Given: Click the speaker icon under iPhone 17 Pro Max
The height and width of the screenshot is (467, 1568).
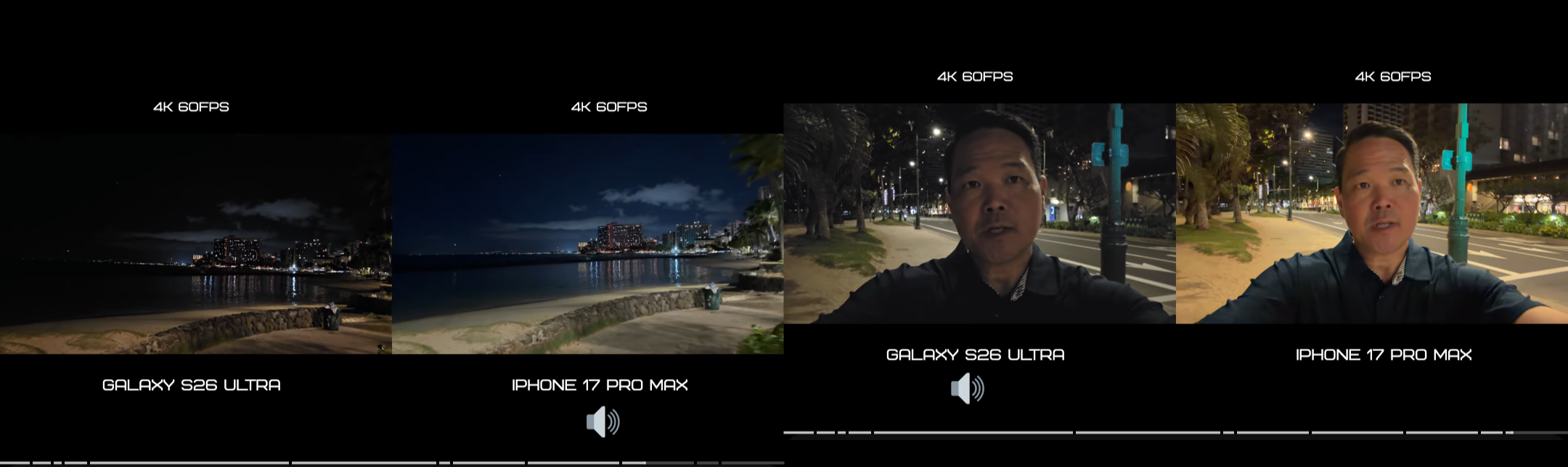Looking at the screenshot, I should click(603, 421).
